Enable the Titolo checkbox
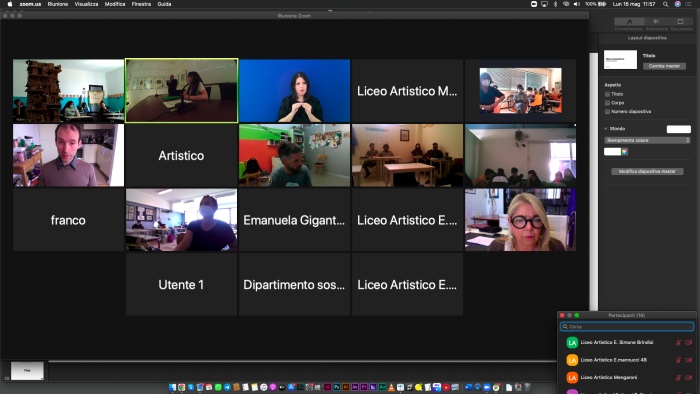This screenshot has height=394, width=700. pos(607,94)
